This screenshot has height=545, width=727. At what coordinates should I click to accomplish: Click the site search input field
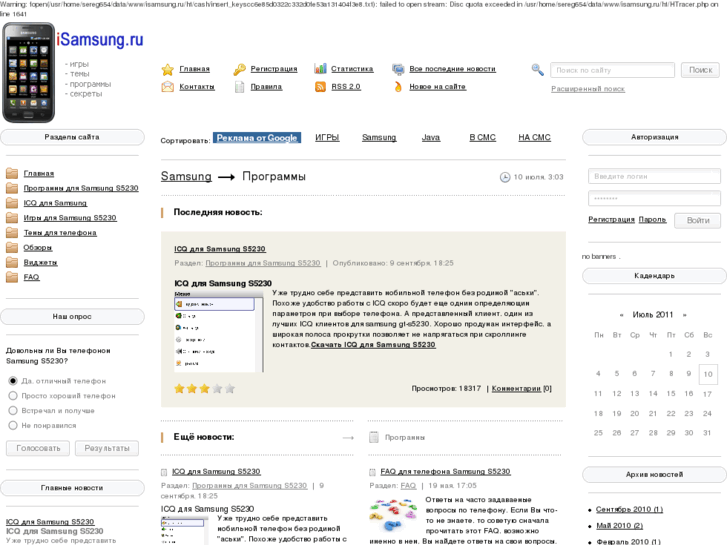click(612, 70)
